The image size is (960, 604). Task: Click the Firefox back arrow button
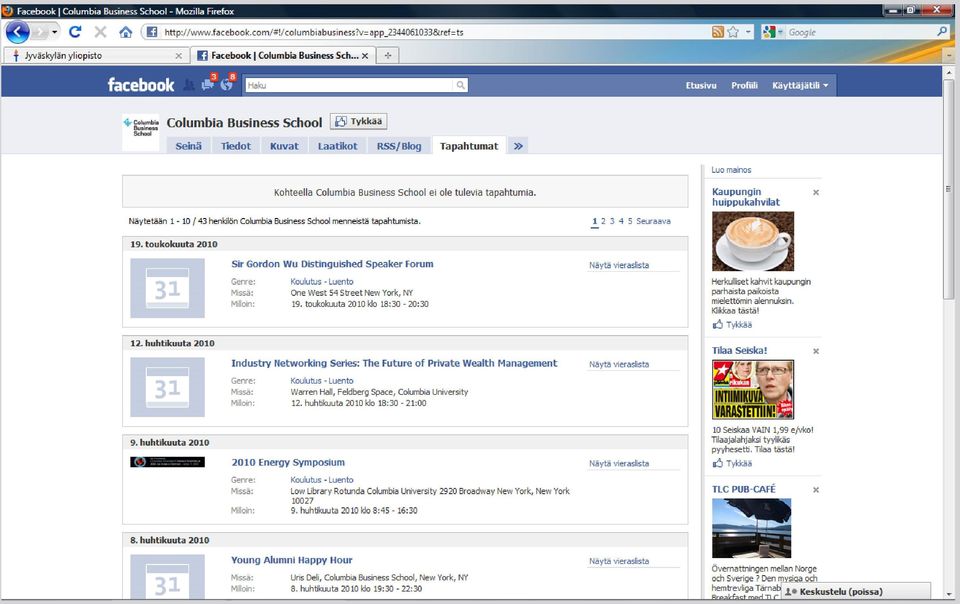(x=18, y=32)
